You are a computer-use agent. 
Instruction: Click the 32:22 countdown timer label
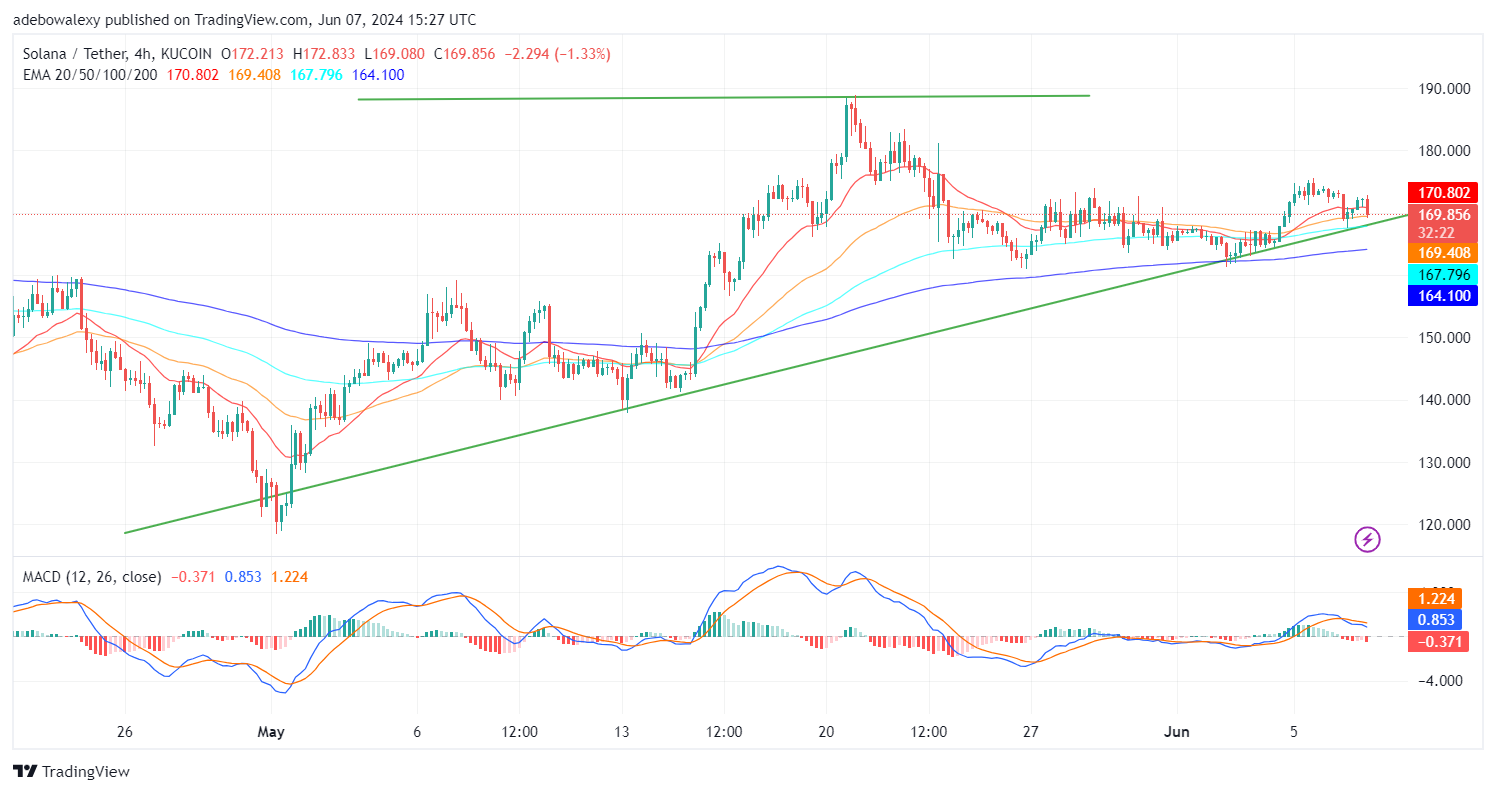click(1436, 232)
